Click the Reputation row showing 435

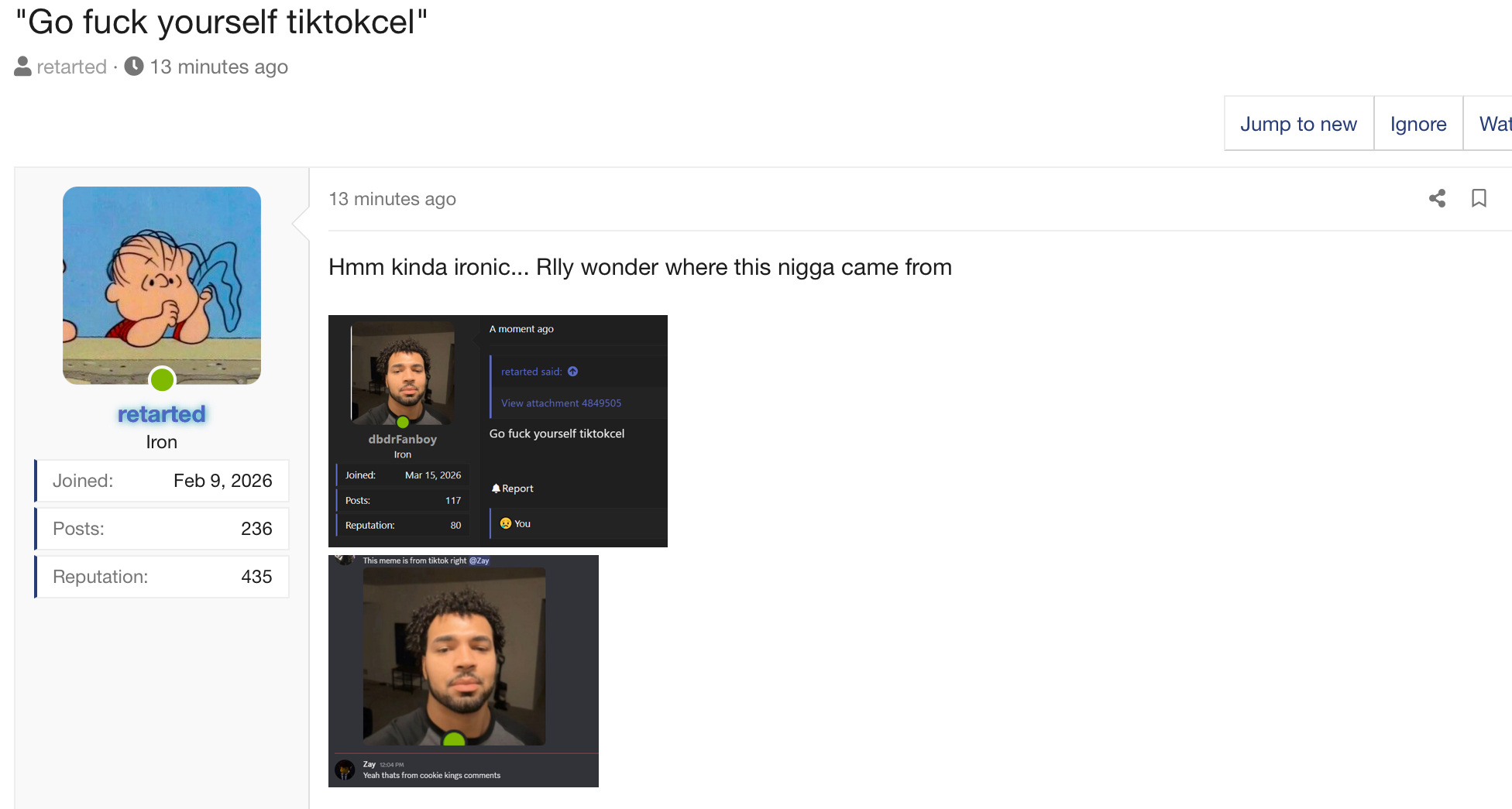pyautogui.click(x=162, y=577)
